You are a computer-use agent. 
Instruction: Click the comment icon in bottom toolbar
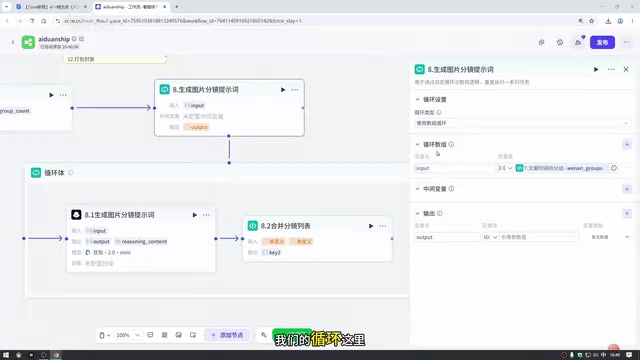pos(150,335)
